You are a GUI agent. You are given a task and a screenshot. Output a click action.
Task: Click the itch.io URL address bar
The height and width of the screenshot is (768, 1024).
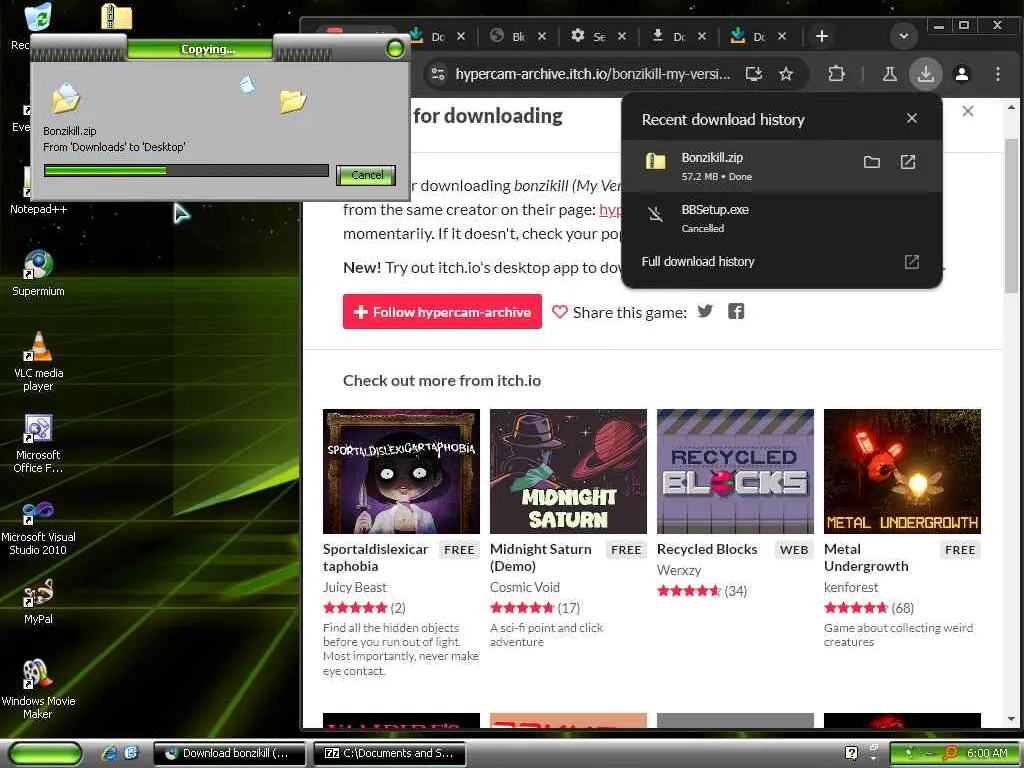click(x=592, y=74)
